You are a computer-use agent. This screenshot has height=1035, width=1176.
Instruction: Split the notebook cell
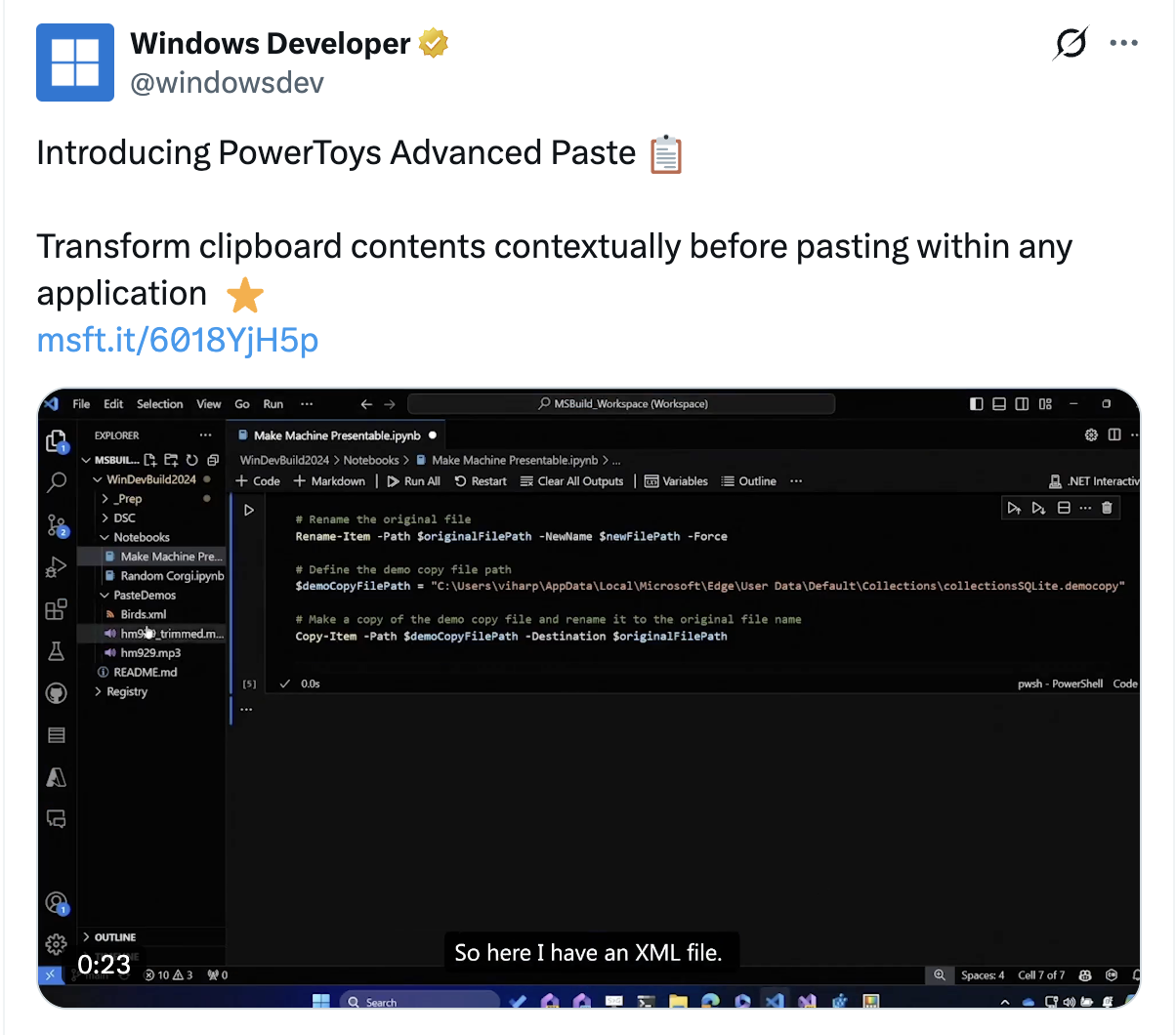point(1064,508)
